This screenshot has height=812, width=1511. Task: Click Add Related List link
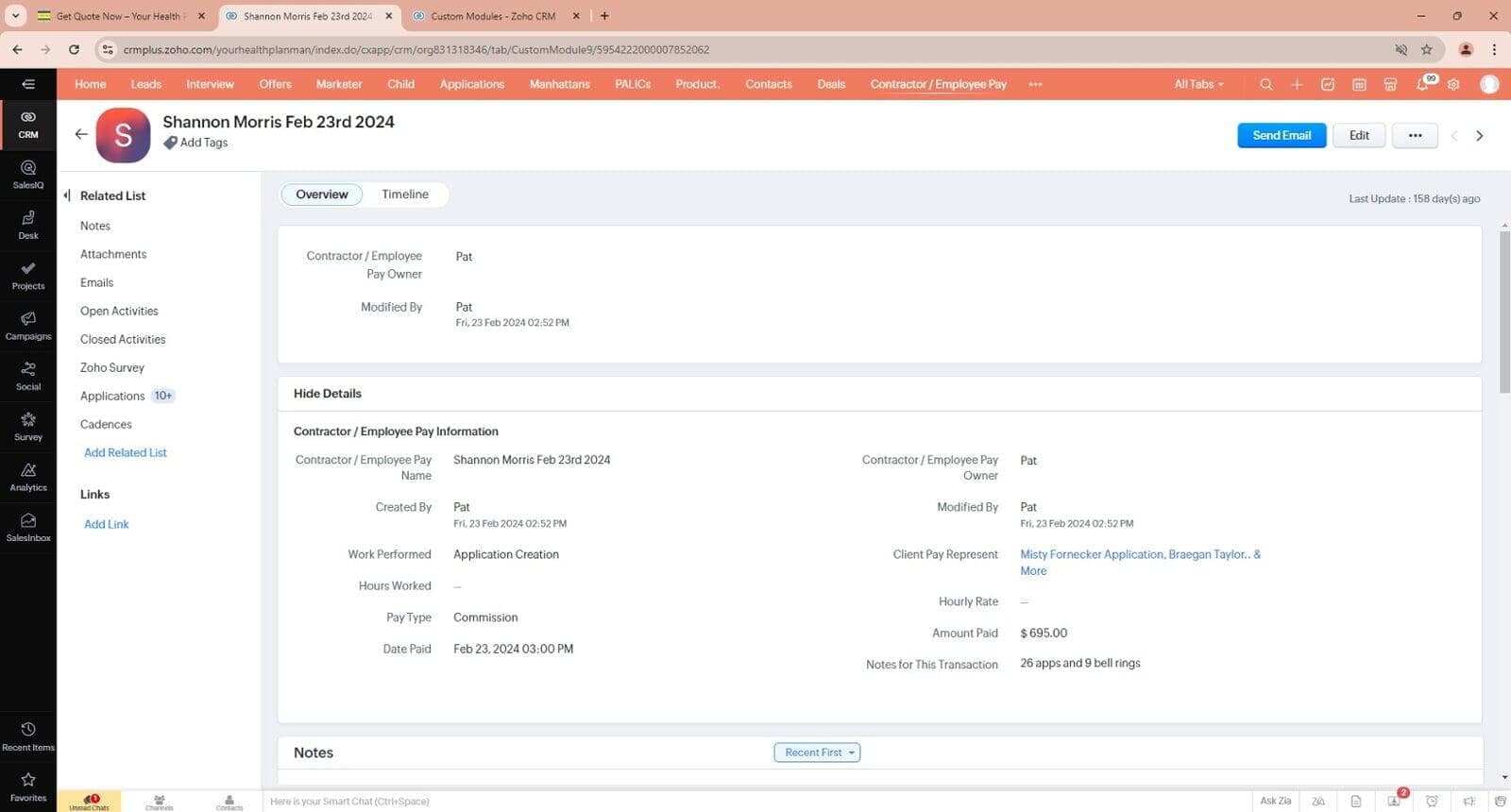(x=126, y=452)
